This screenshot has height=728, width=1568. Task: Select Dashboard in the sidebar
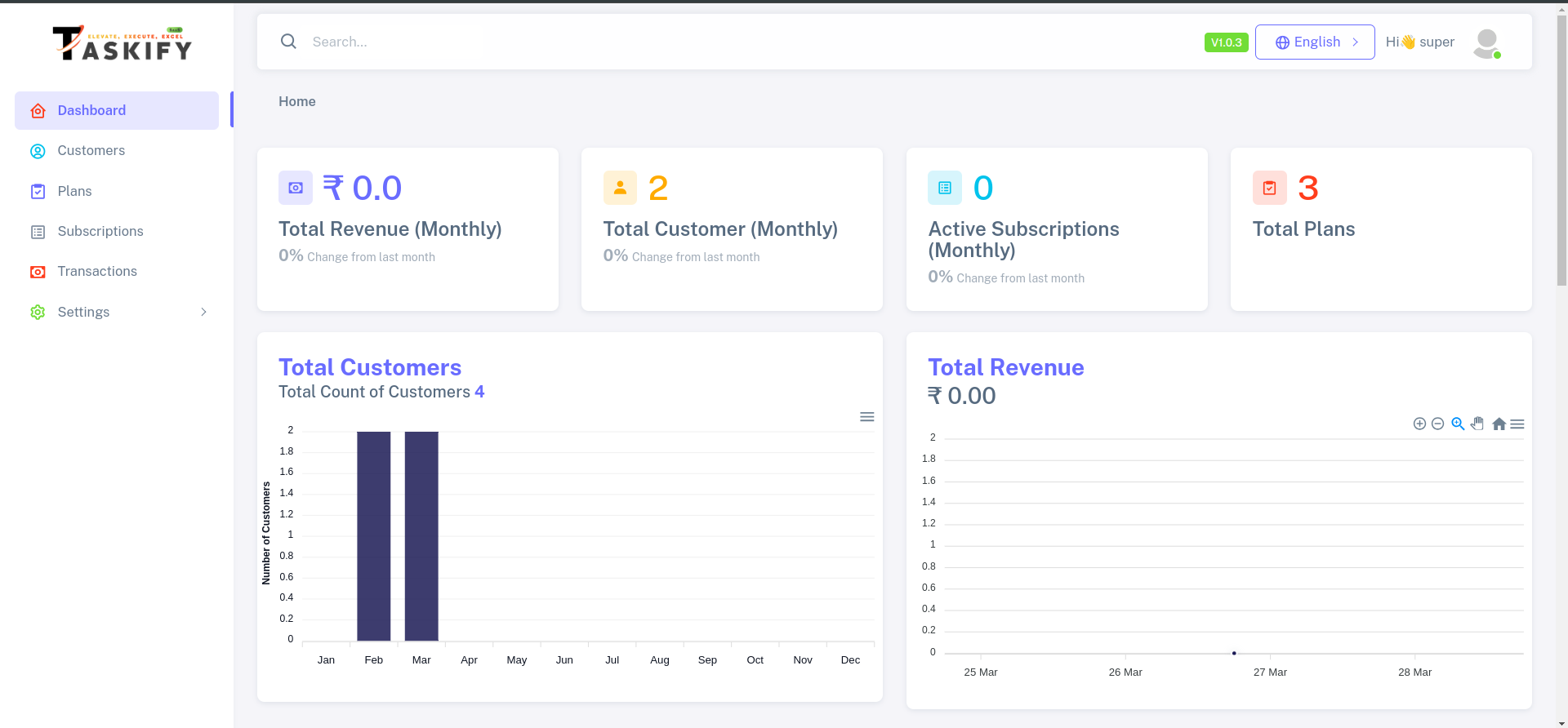pos(91,110)
